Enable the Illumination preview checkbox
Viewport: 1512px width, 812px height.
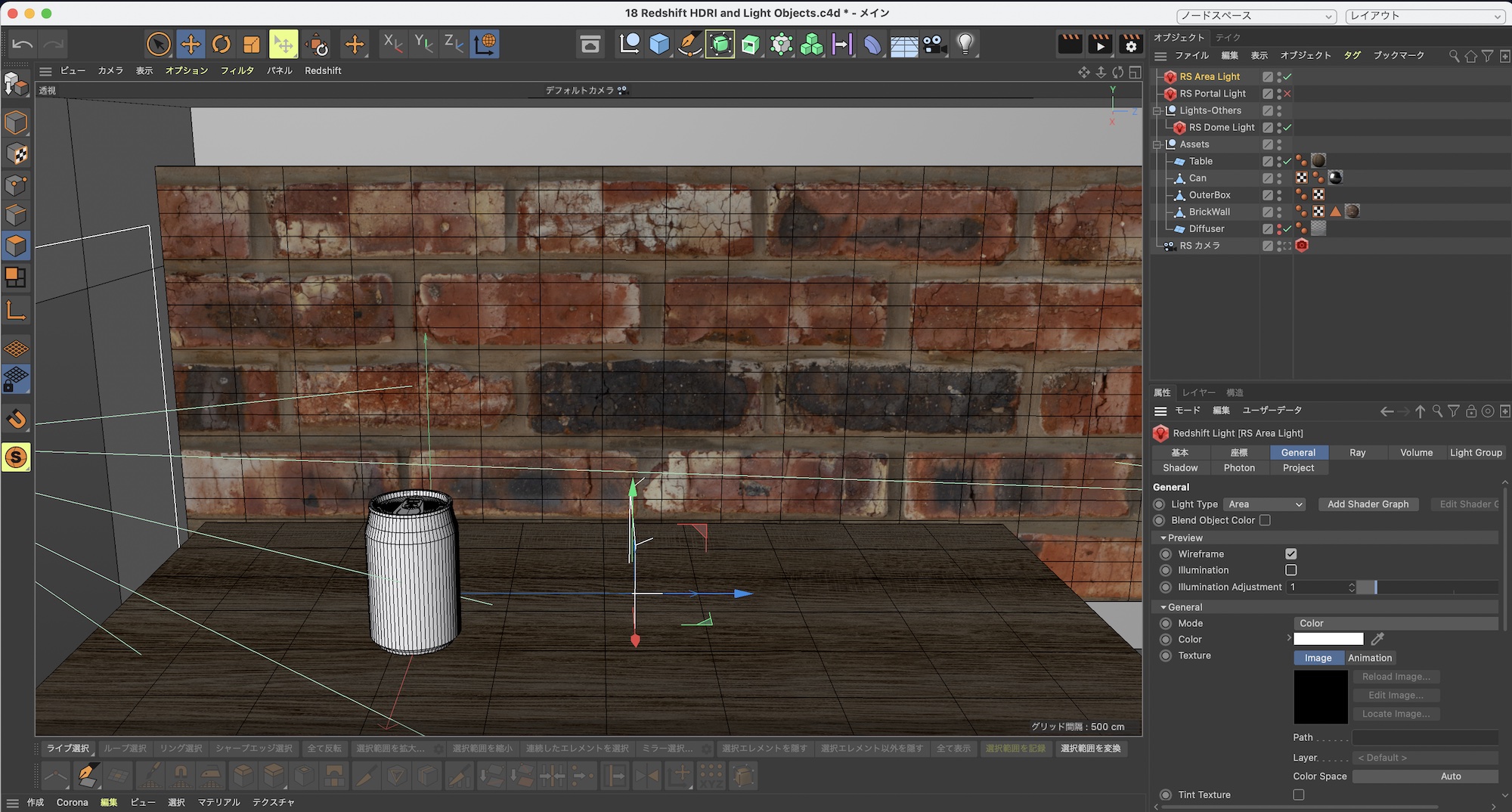(x=1290, y=570)
